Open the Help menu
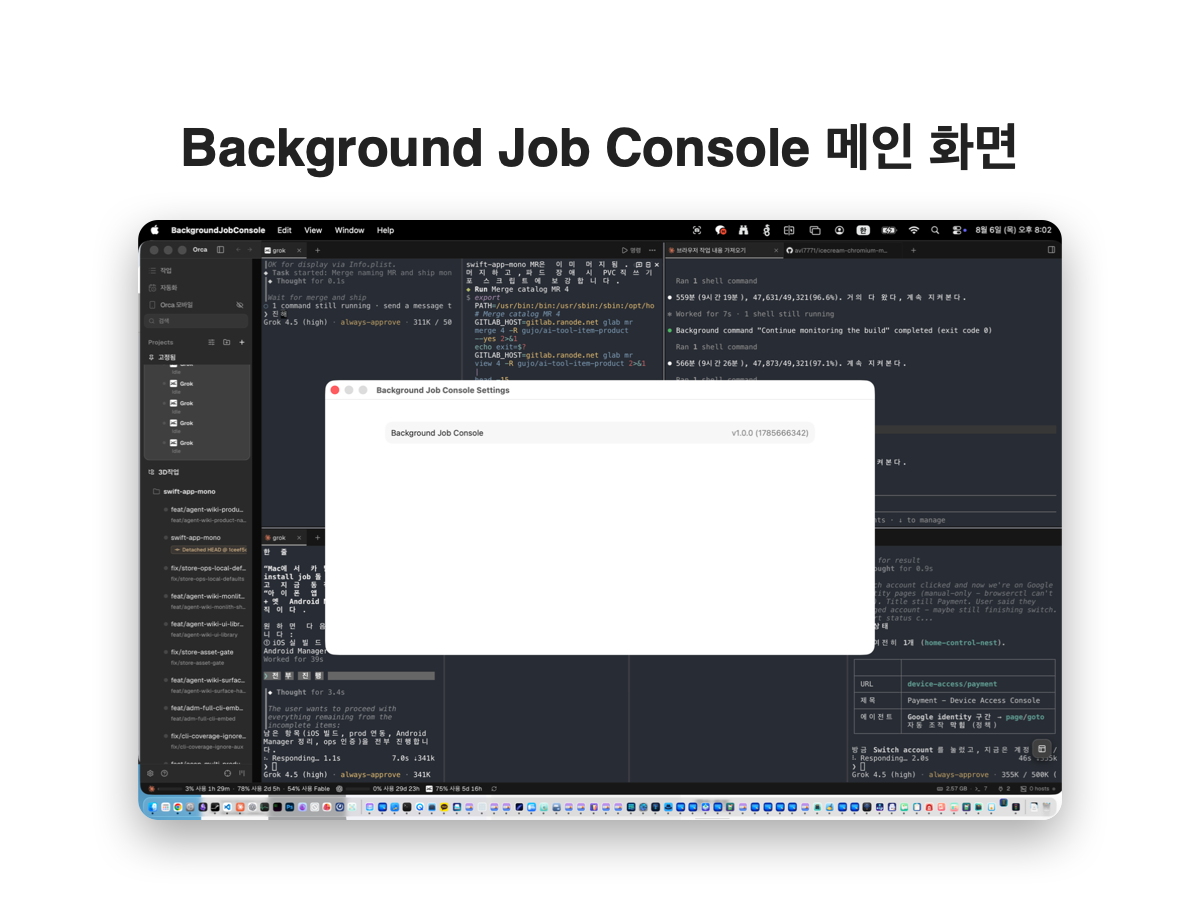1200x900 pixels. [x=385, y=230]
